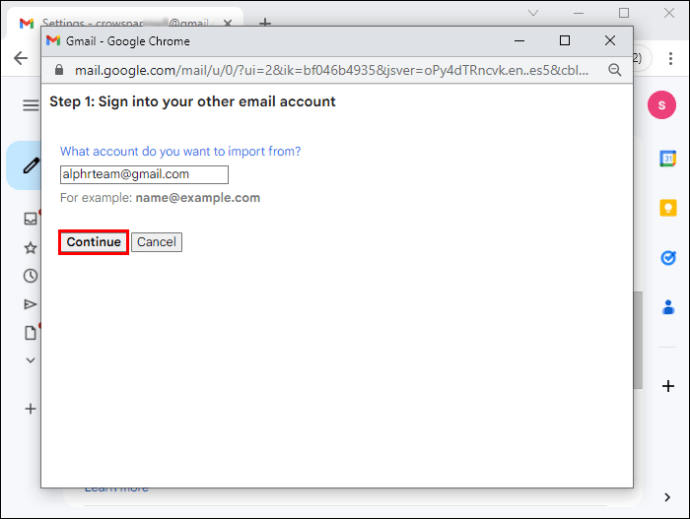Open Gmail main menu hamburger
Screen dimensions: 690x519
[31, 105]
